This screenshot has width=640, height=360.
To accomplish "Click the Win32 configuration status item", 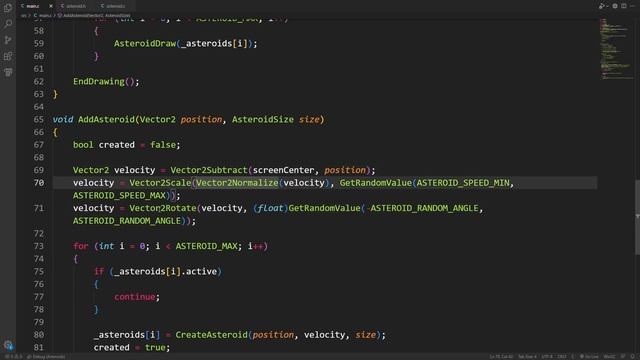I will [609, 357].
